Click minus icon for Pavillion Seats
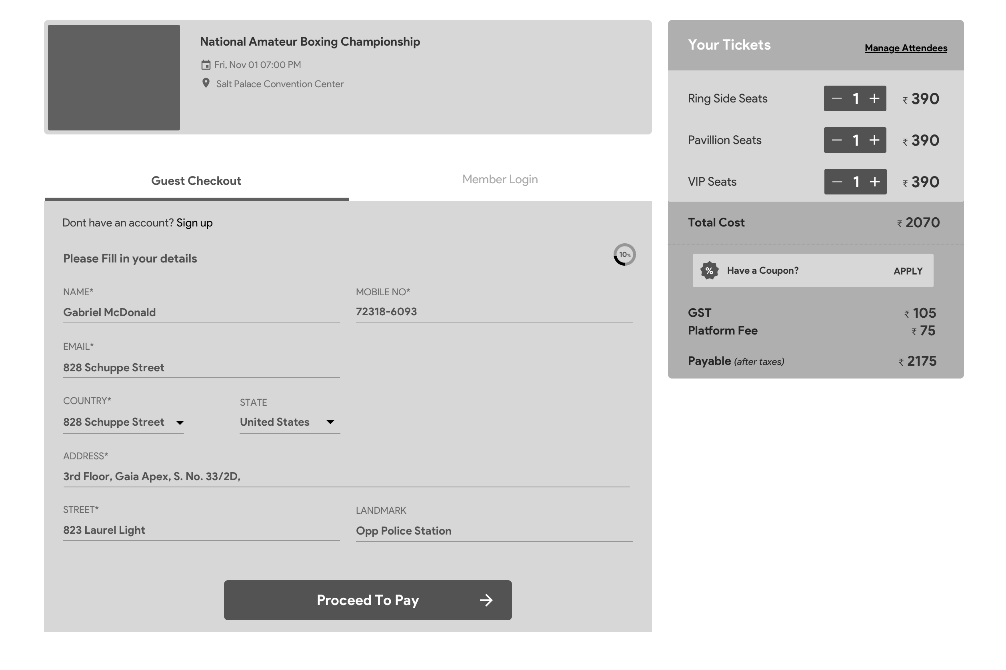This screenshot has height=670, width=1006. [x=837, y=140]
